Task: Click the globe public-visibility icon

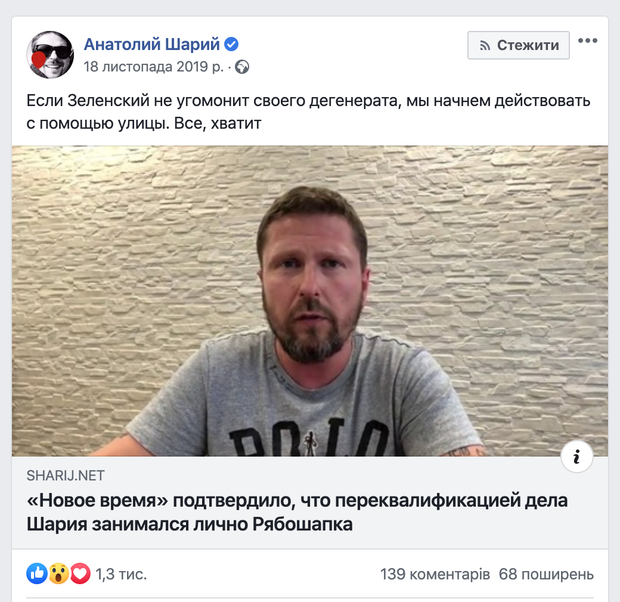Action: pos(242,67)
